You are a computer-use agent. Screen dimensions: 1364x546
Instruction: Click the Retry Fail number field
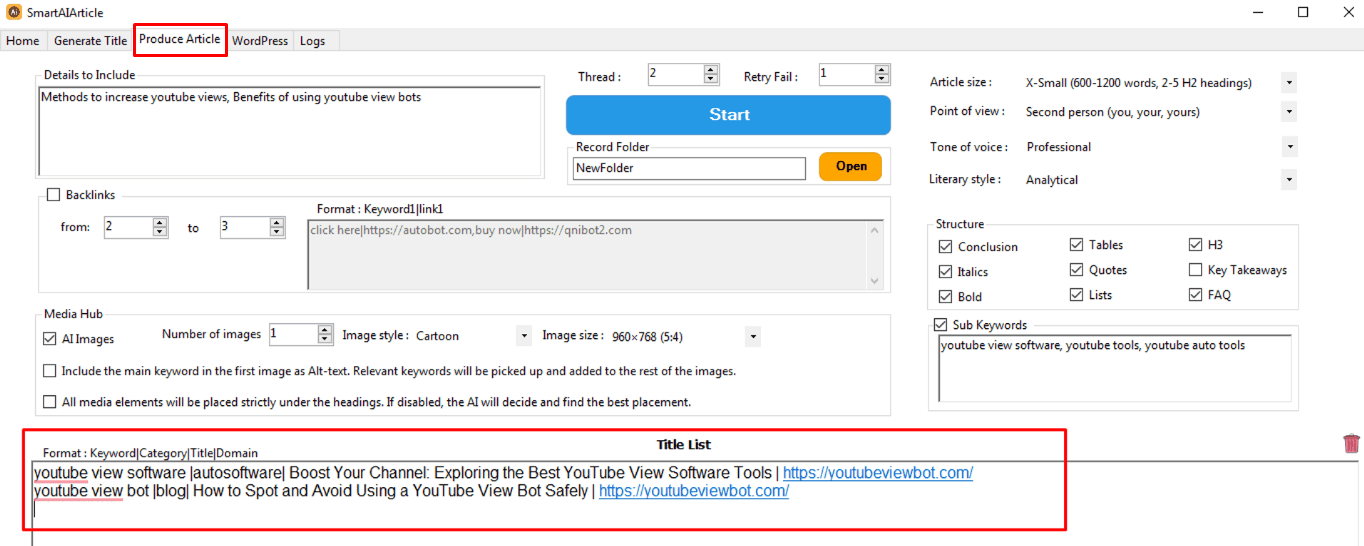[x=846, y=74]
